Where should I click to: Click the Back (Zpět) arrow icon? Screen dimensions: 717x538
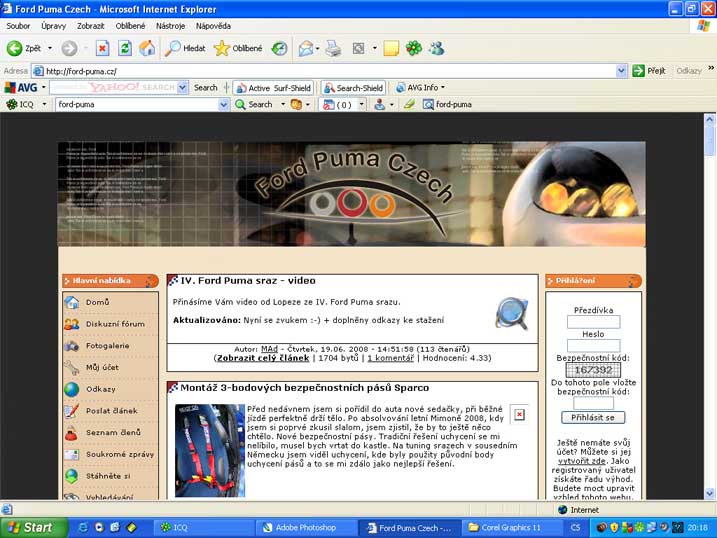[14, 48]
